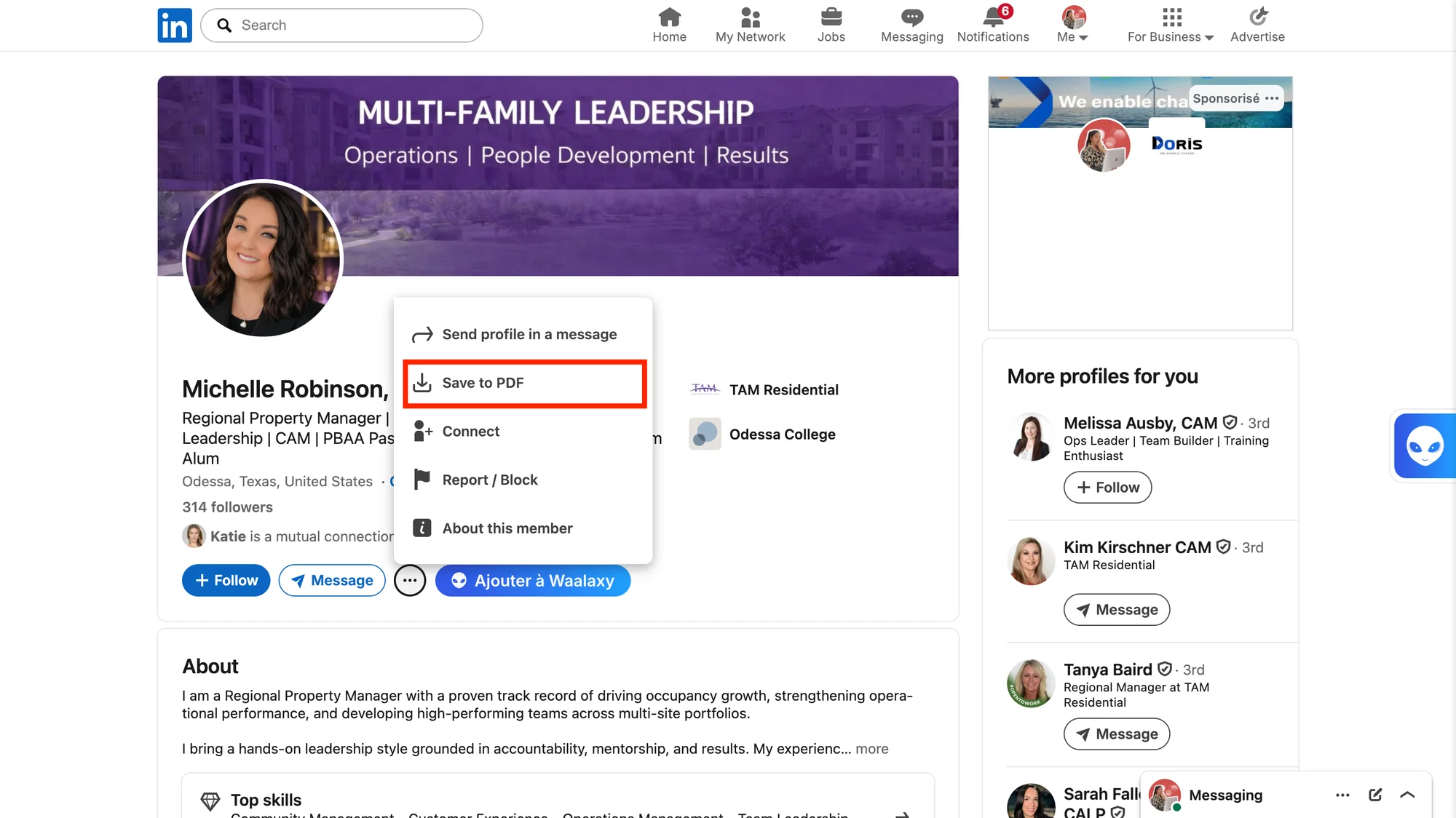Screen dimensions: 1456x818
Task: Open Kim Kirschner's profile picture
Action: pyautogui.click(x=1031, y=561)
